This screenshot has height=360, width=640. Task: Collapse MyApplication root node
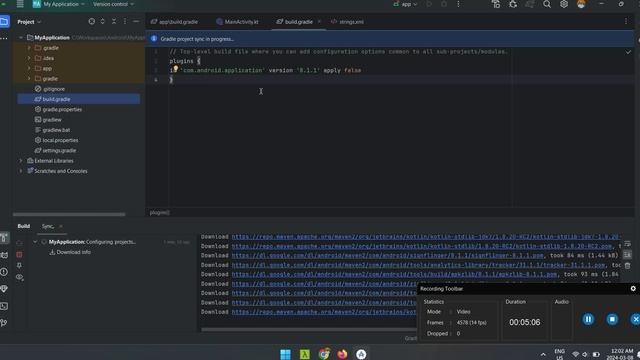(x=21, y=38)
